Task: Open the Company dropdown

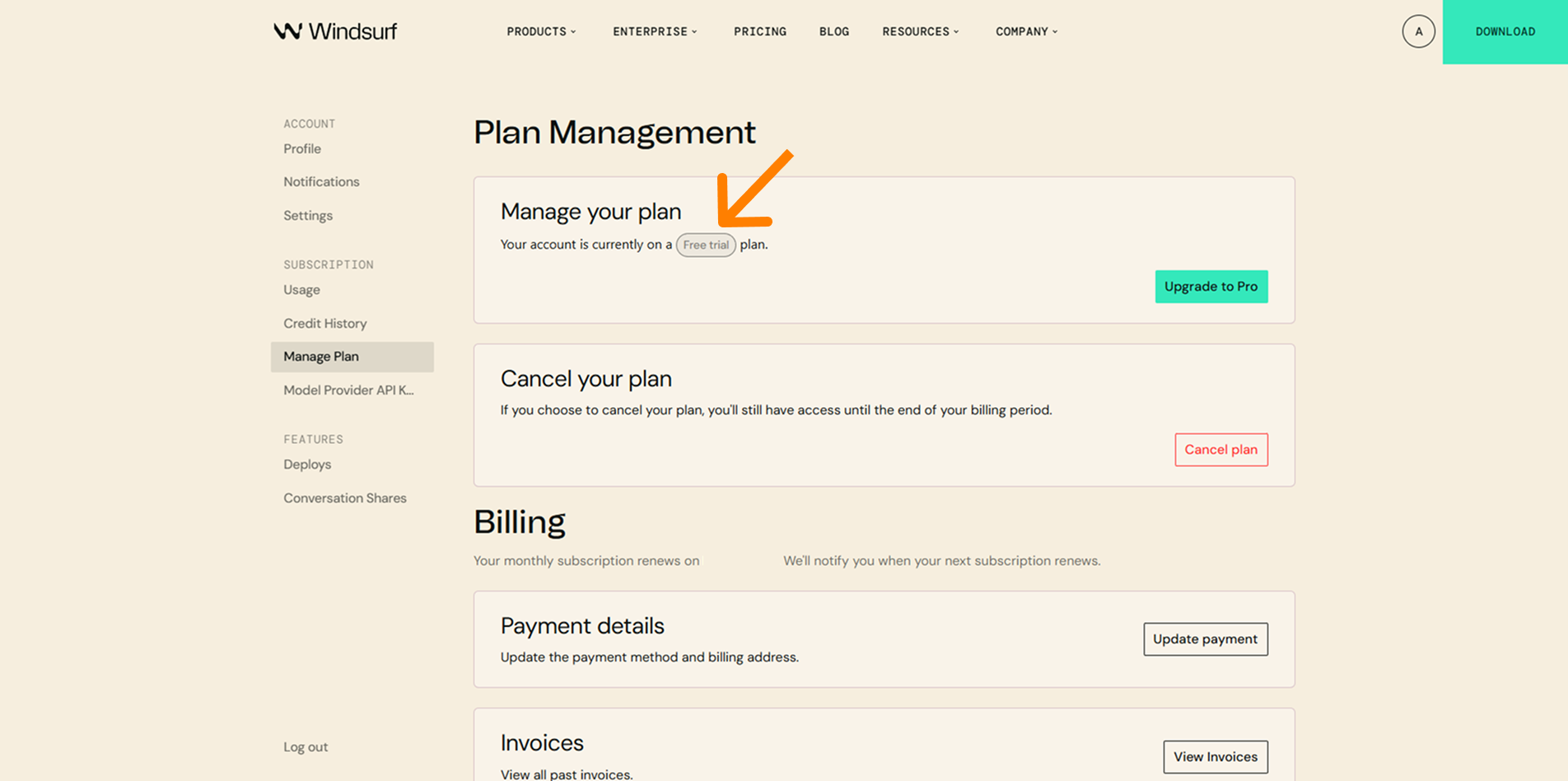Action: pyautogui.click(x=1025, y=31)
